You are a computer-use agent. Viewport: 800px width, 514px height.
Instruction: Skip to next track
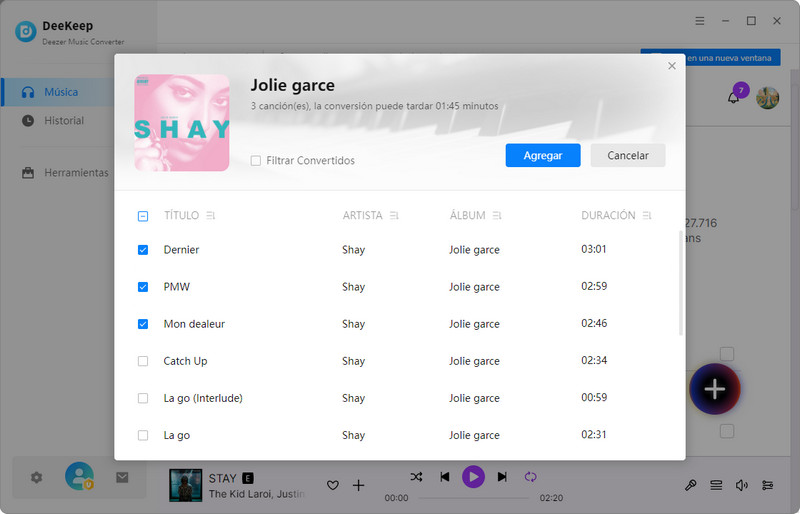(502, 477)
